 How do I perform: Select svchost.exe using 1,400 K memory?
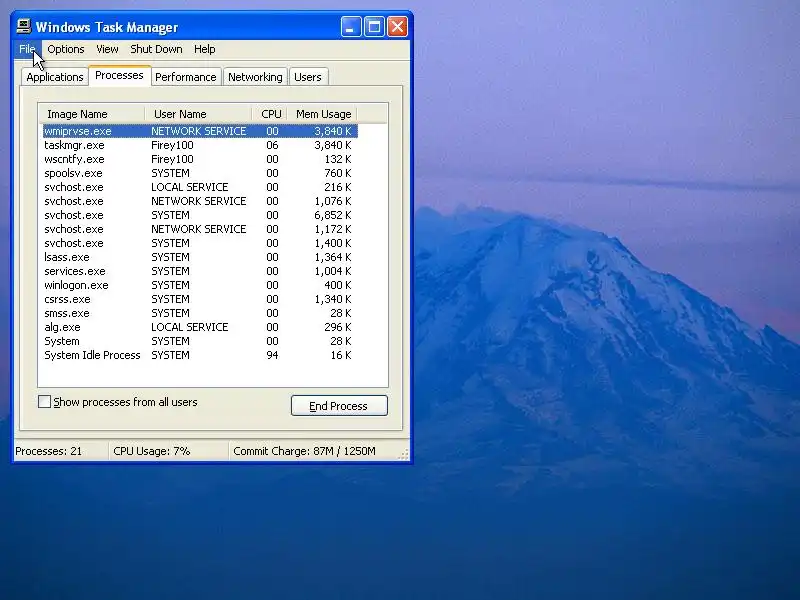pyautogui.click(x=200, y=243)
